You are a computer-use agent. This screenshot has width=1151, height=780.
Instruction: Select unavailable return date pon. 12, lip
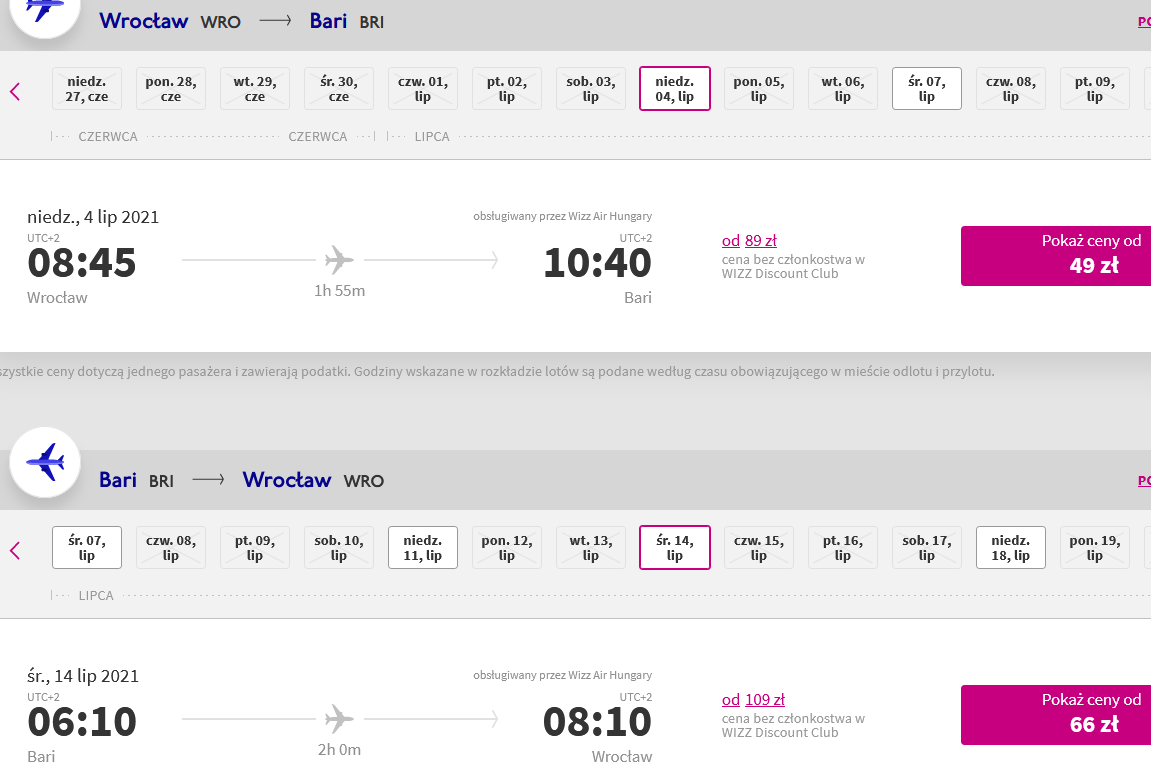[x=507, y=547]
